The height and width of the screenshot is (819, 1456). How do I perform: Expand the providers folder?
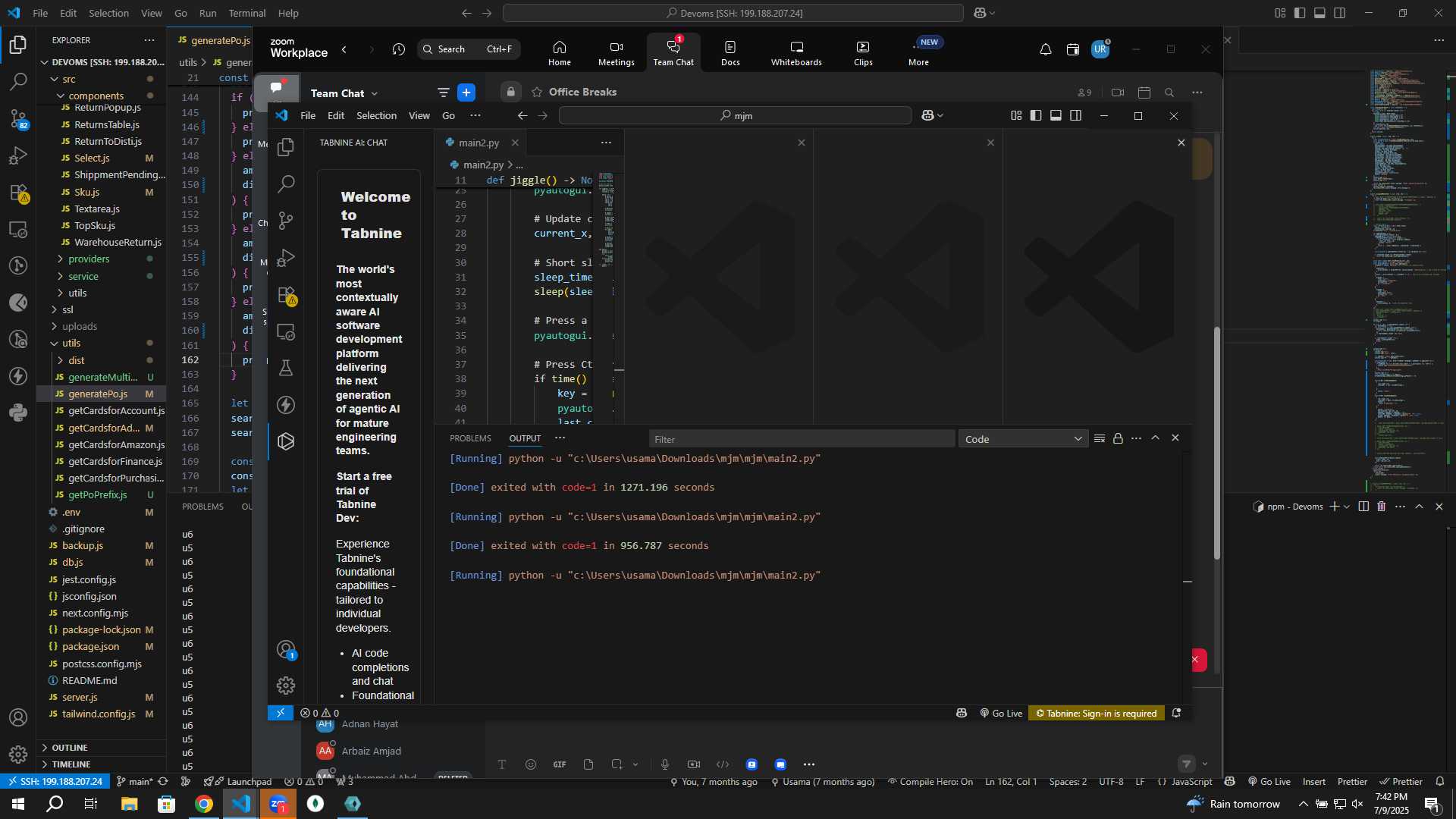click(89, 259)
